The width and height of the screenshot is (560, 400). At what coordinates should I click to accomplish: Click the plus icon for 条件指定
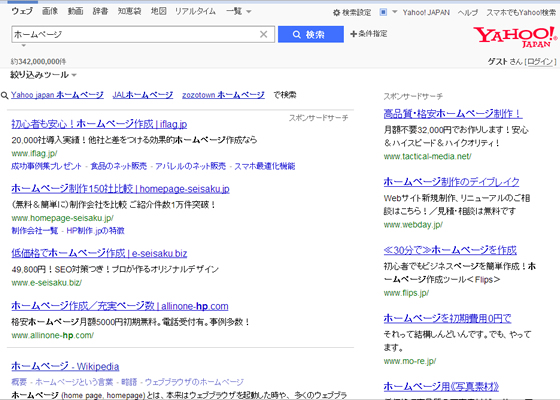coord(354,34)
